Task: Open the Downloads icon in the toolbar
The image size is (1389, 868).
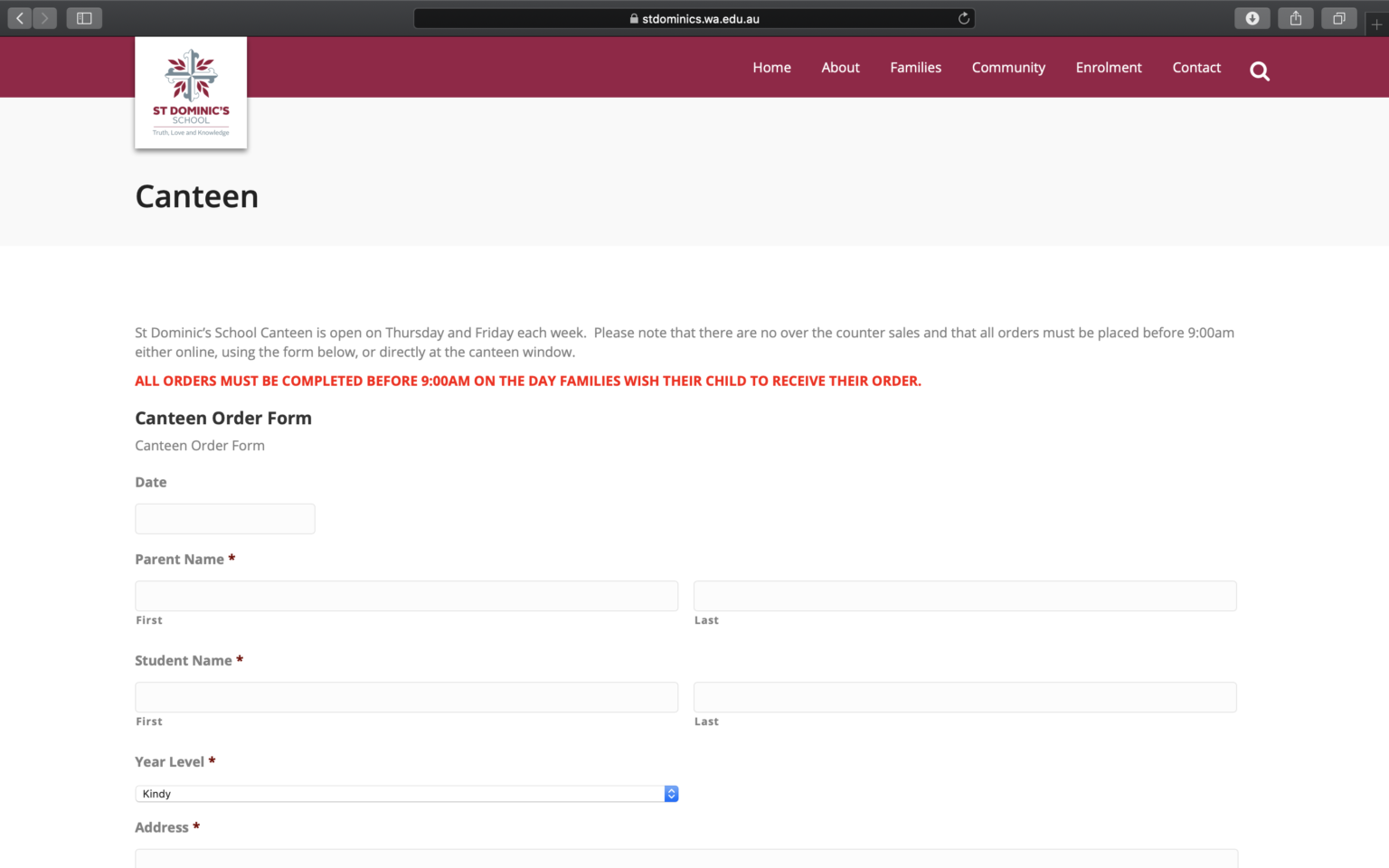Action: [x=1252, y=17]
